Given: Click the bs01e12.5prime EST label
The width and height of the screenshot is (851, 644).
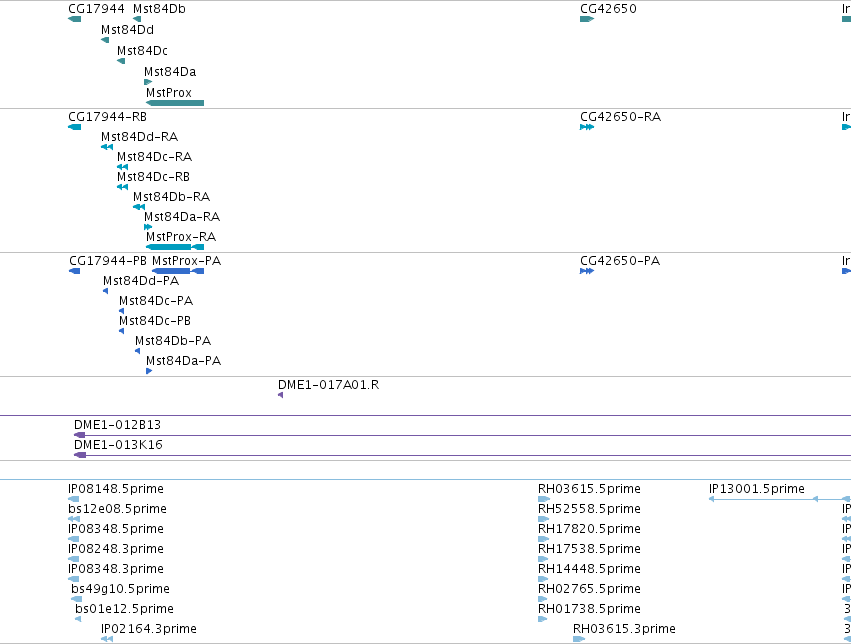Looking at the screenshot, I should pos(124,609).
